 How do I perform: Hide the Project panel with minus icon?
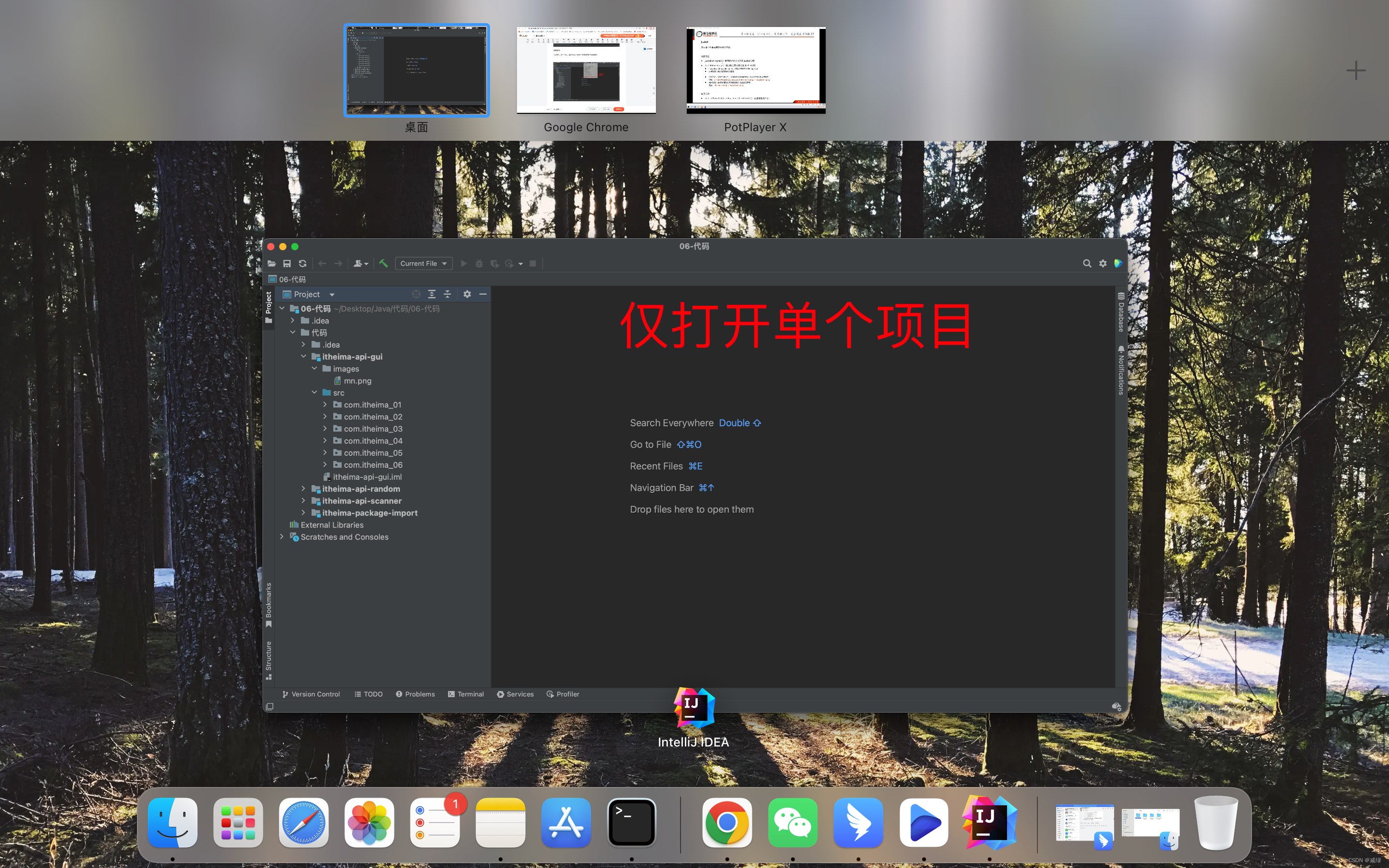coord(483,294)
